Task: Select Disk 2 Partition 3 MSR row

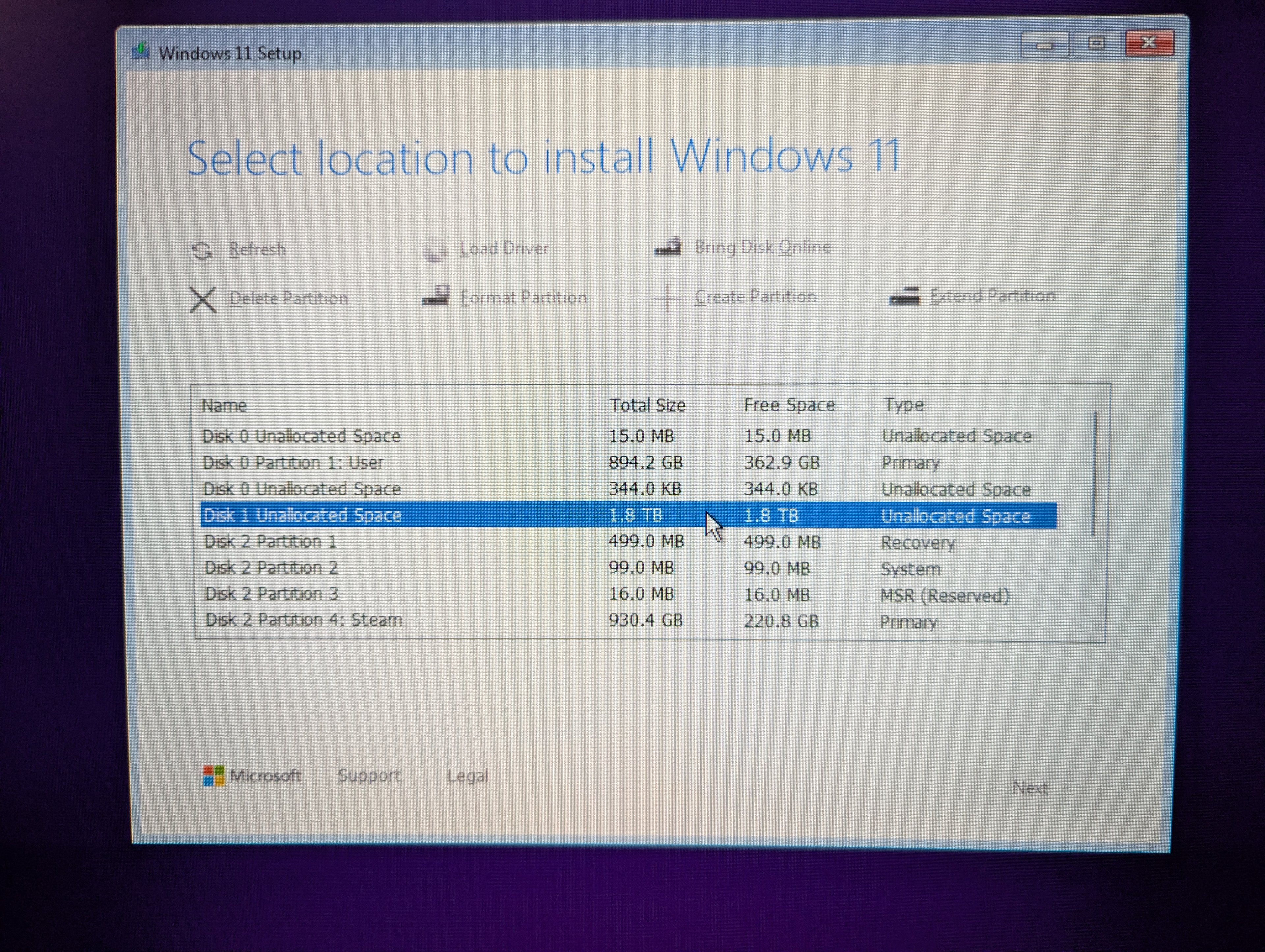Action: point(272,594)
